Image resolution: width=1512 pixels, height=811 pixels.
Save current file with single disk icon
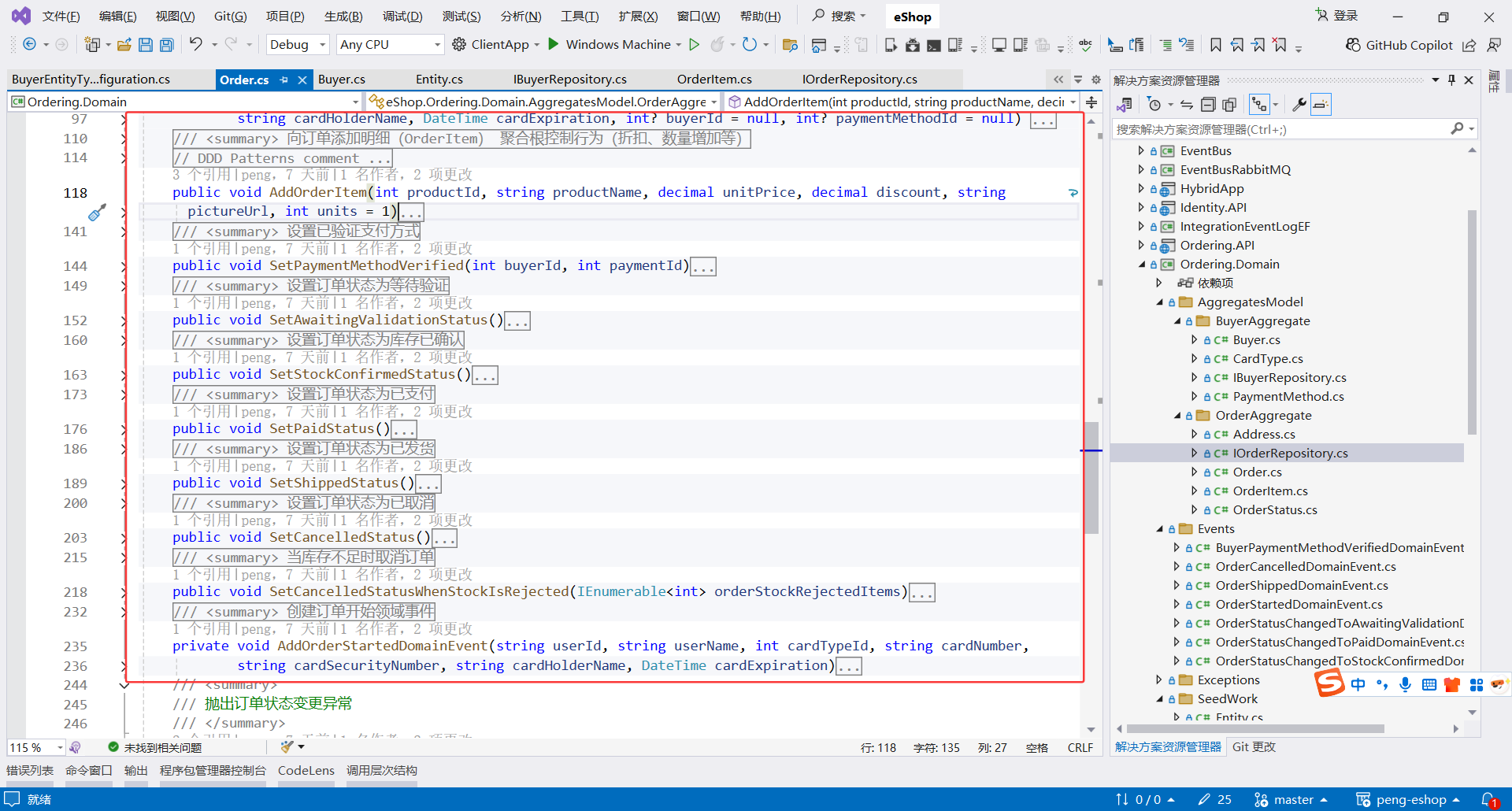point(145,45)
